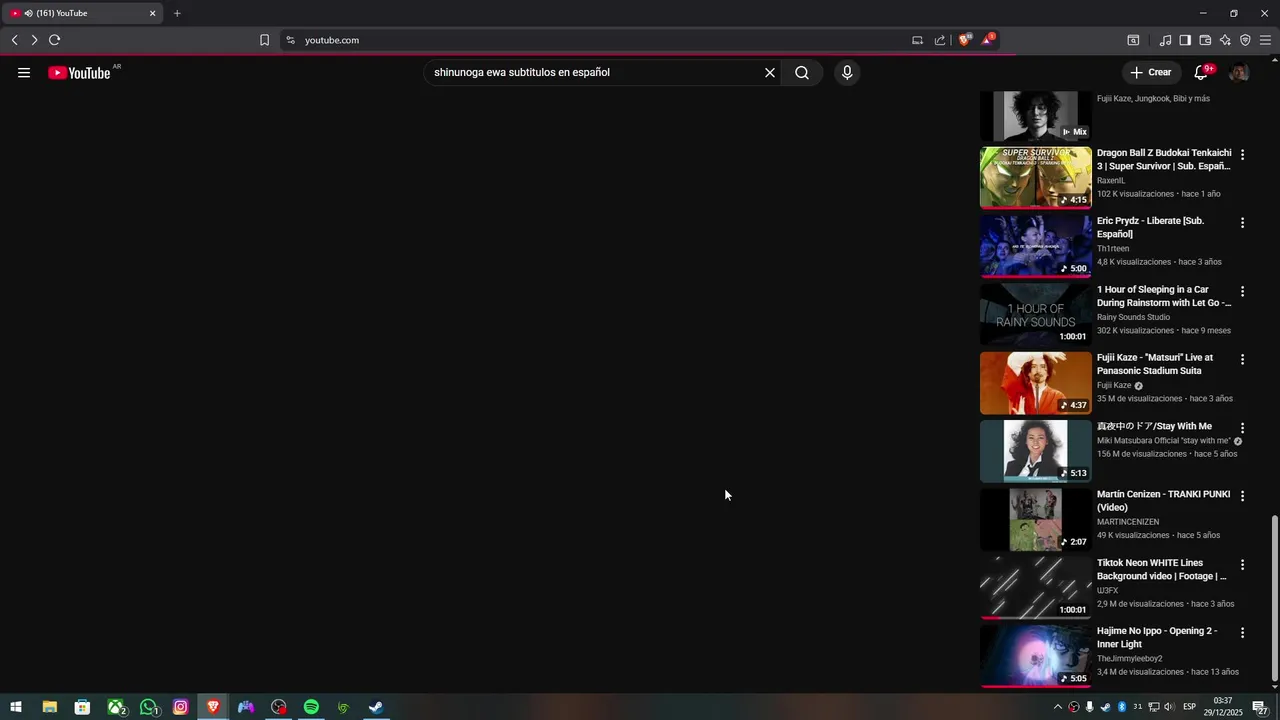
Task: Select the (161) YouTube tab
Action: 82,13
